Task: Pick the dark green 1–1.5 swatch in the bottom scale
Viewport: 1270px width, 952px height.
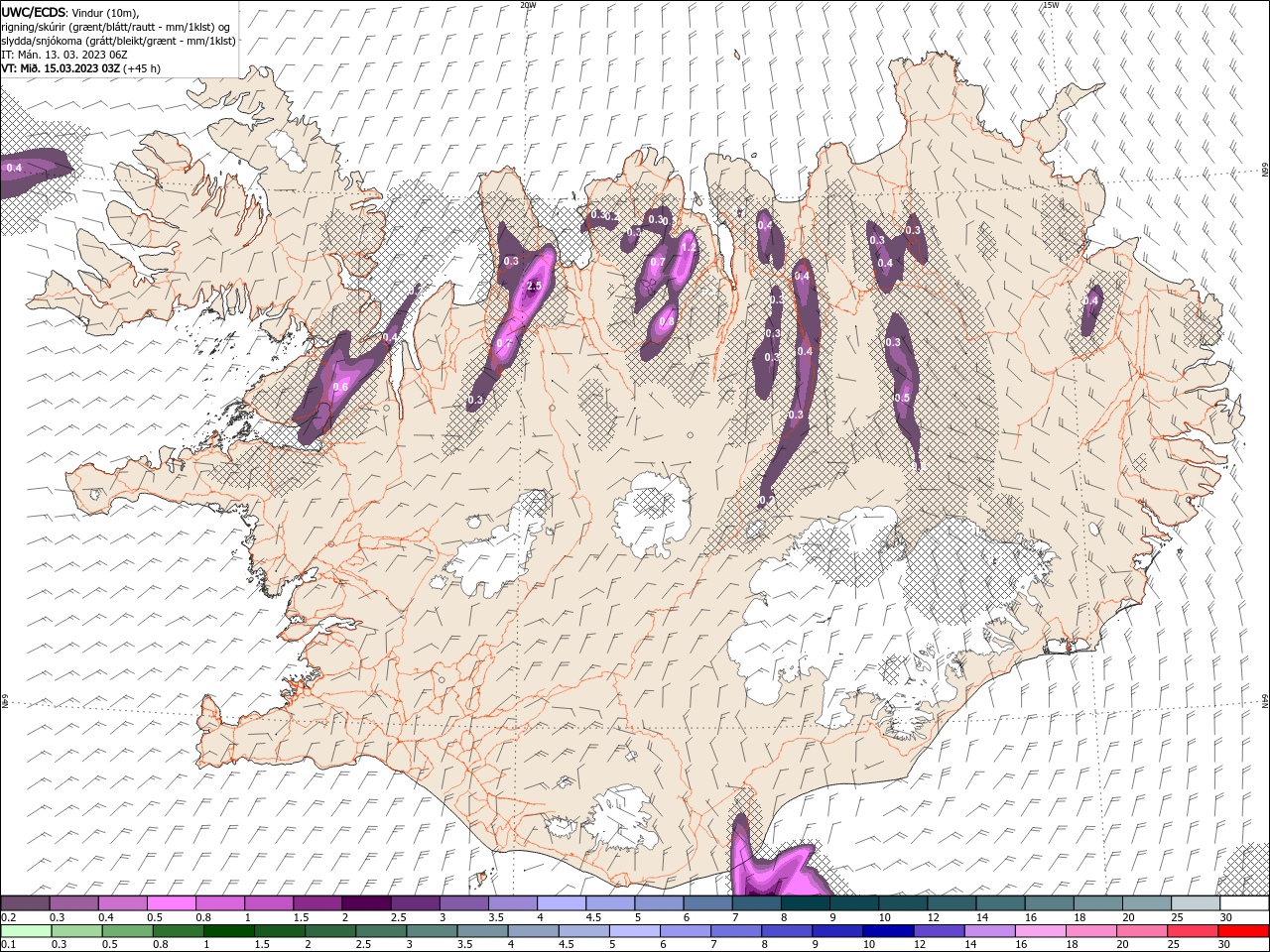Action: pyautogui.click(x=229, y=931)
